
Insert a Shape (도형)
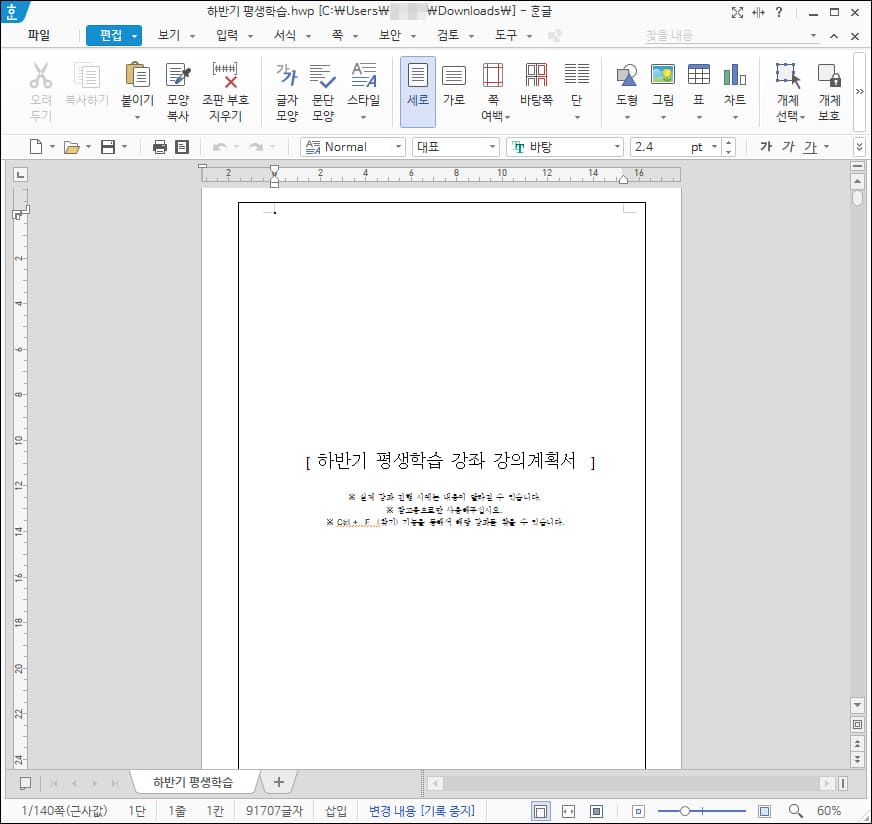point(627,76)
